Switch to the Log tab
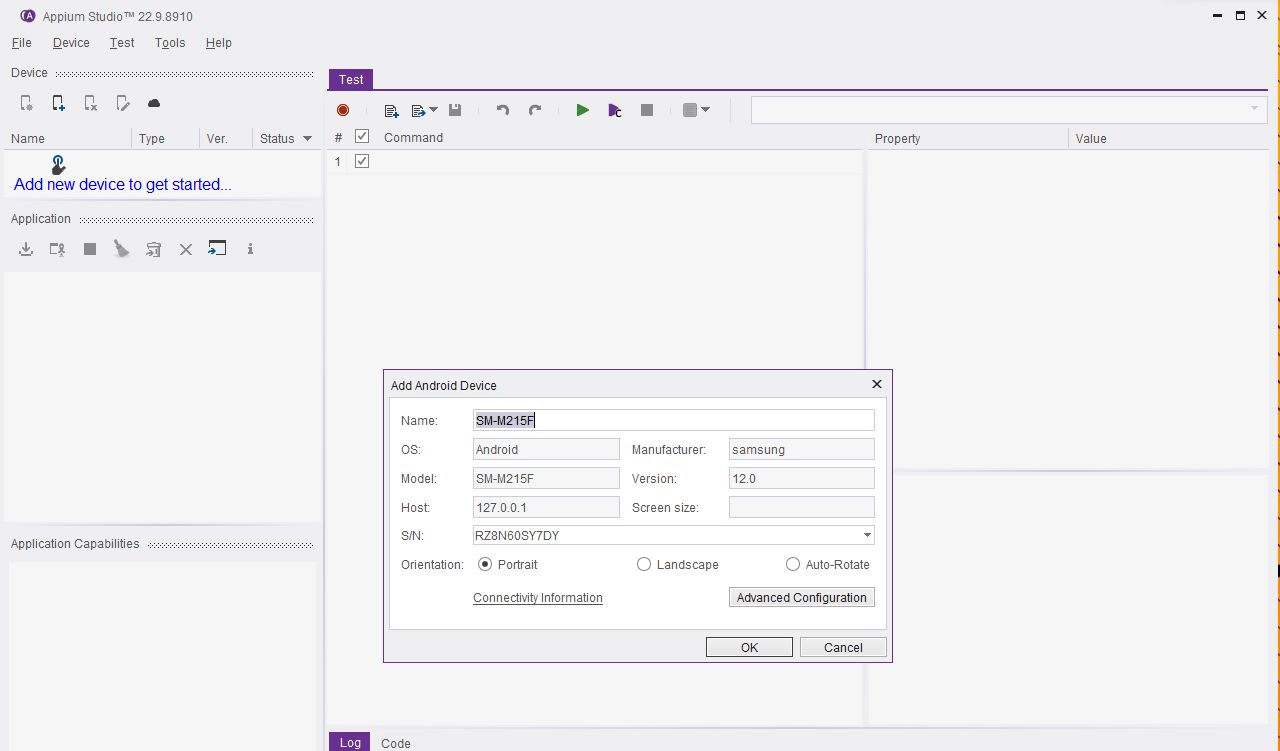 (350, 742)
